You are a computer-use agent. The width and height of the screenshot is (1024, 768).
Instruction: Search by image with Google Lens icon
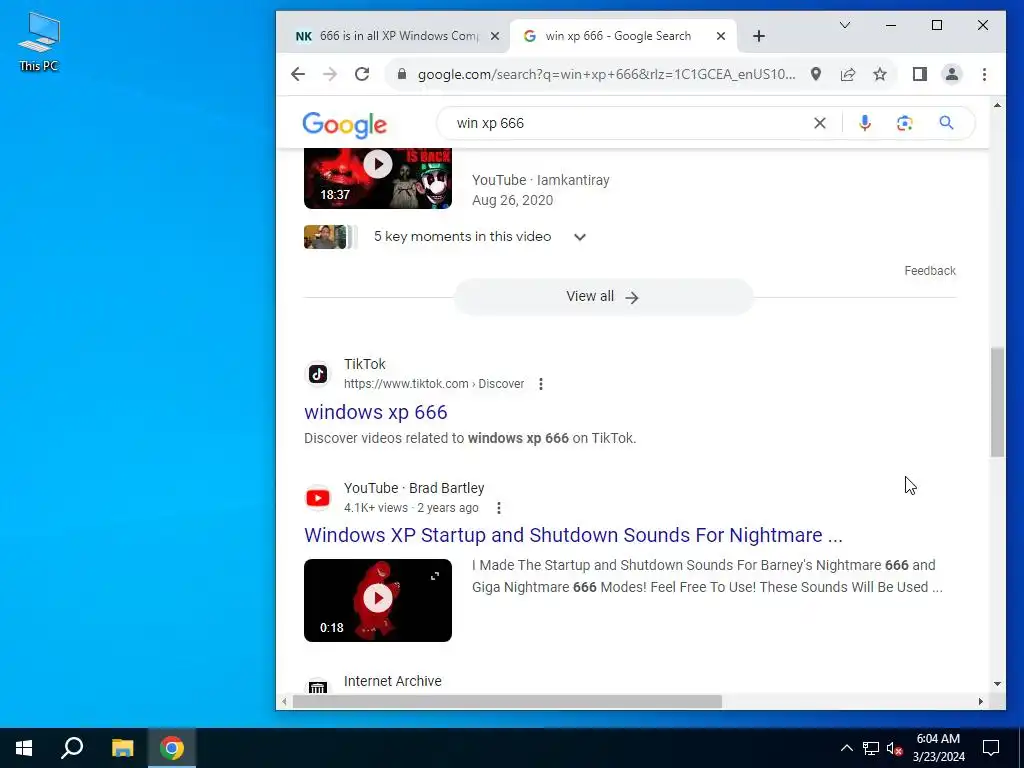point(904,123)
